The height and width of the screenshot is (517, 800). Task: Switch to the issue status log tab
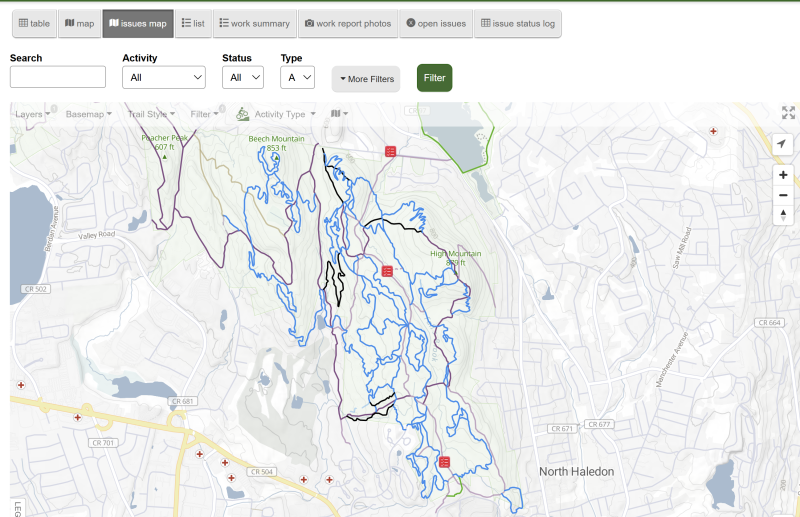click(x=517, y=24)
